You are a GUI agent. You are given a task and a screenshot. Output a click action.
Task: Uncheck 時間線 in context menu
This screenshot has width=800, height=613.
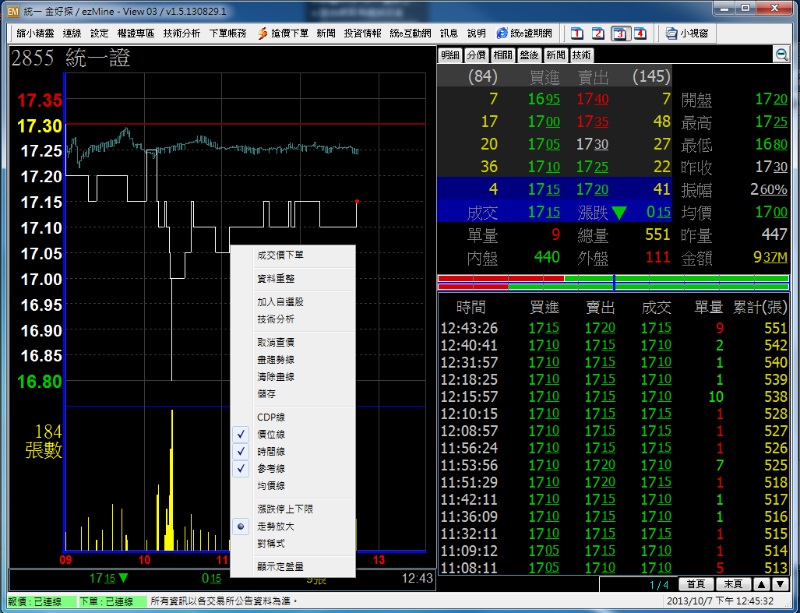tap(271, 451)
